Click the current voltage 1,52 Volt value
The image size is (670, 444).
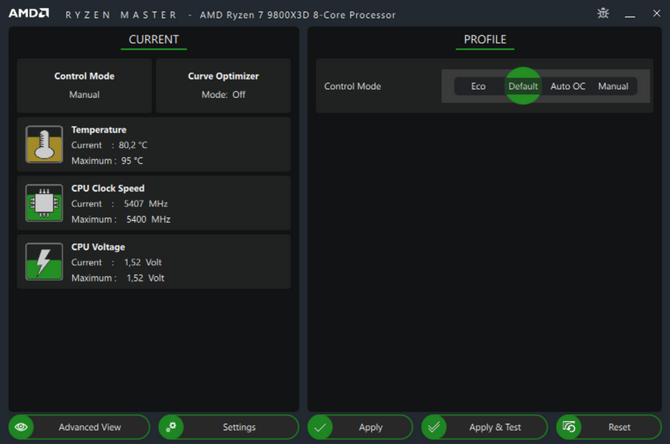[x=143, y=262]
